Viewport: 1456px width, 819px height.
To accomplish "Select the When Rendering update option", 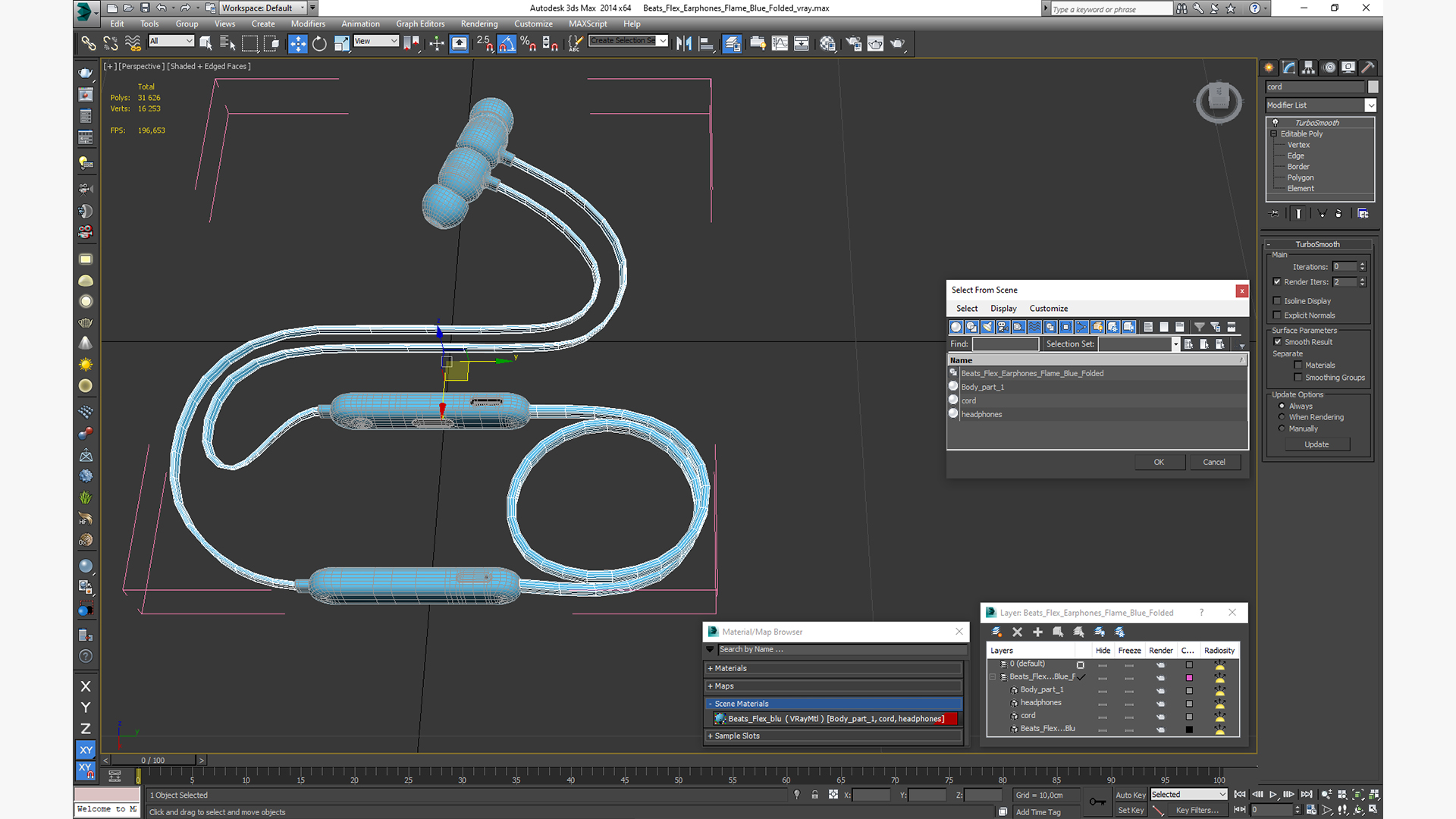I will [1282, 417].
